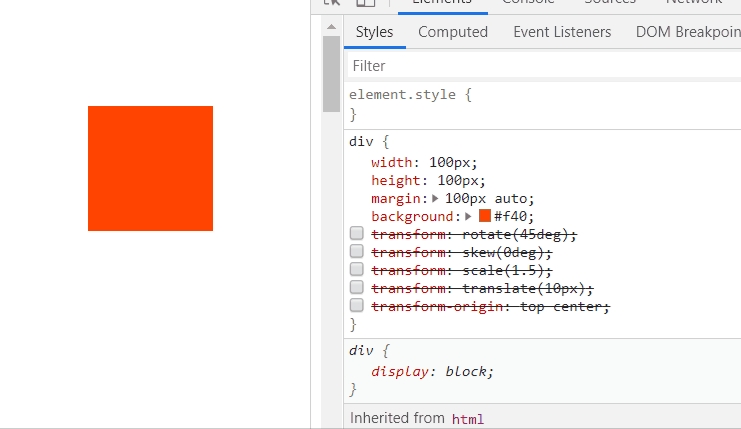Image resolution: width=741 pixels, height=429 pixels.
Task: Toggle the device toolbar icon
Action: click(x=365, y=3)
